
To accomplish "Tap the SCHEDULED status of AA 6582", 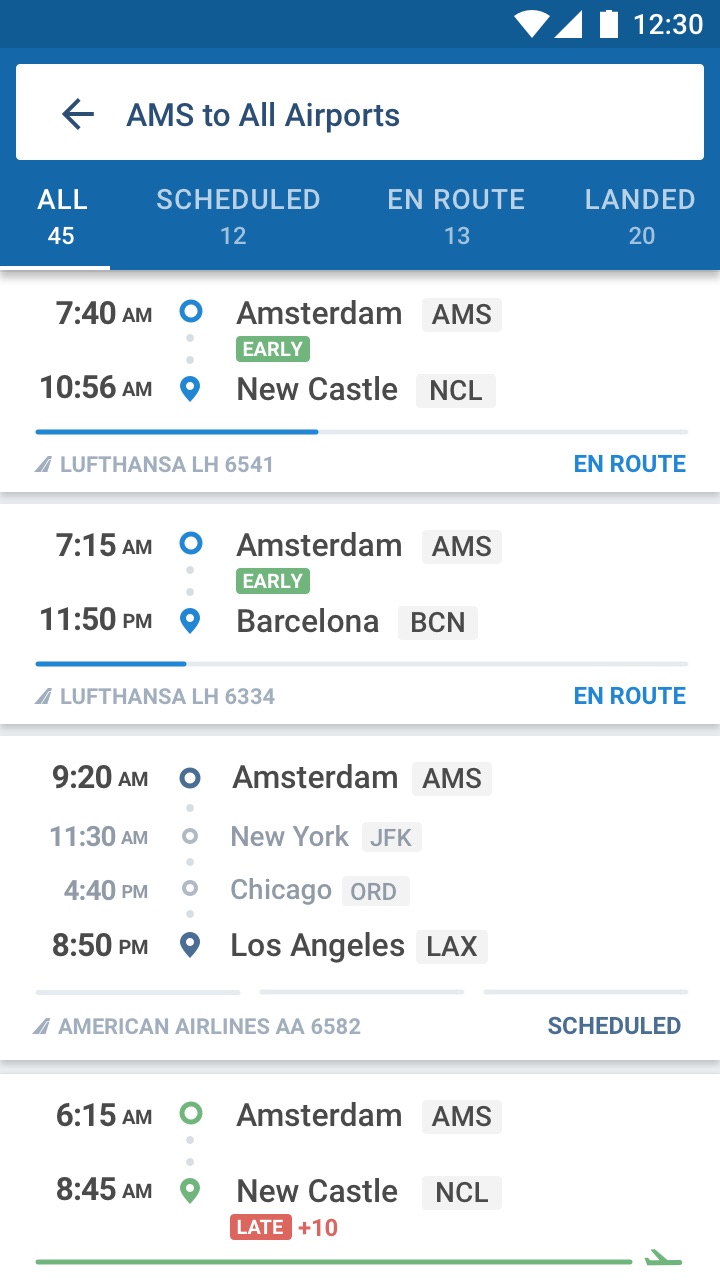I will 614,1026.
